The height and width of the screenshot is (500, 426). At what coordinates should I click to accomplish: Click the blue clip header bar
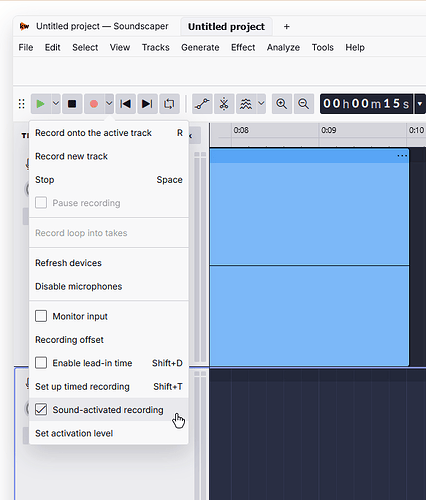(x=309, y=156)
